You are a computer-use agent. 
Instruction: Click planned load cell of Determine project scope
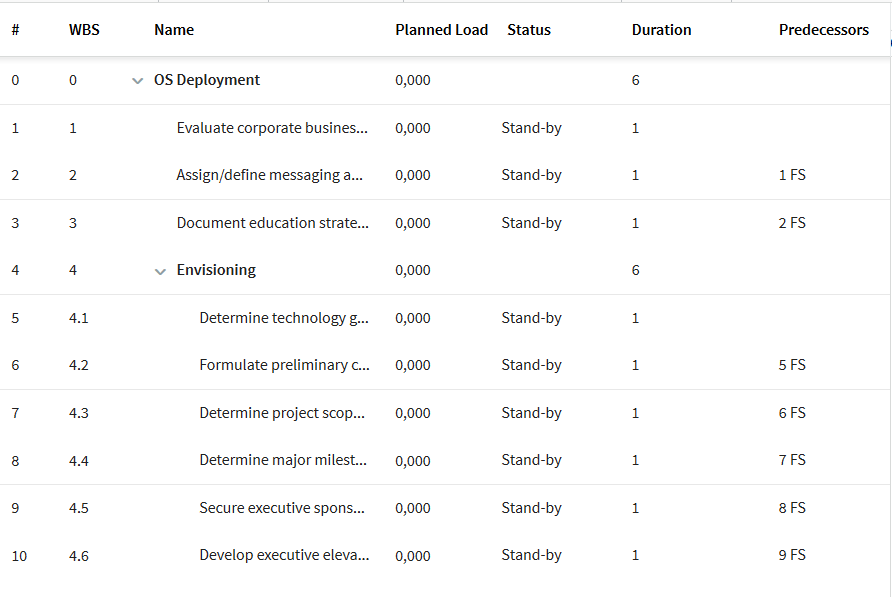coord(413,413)
